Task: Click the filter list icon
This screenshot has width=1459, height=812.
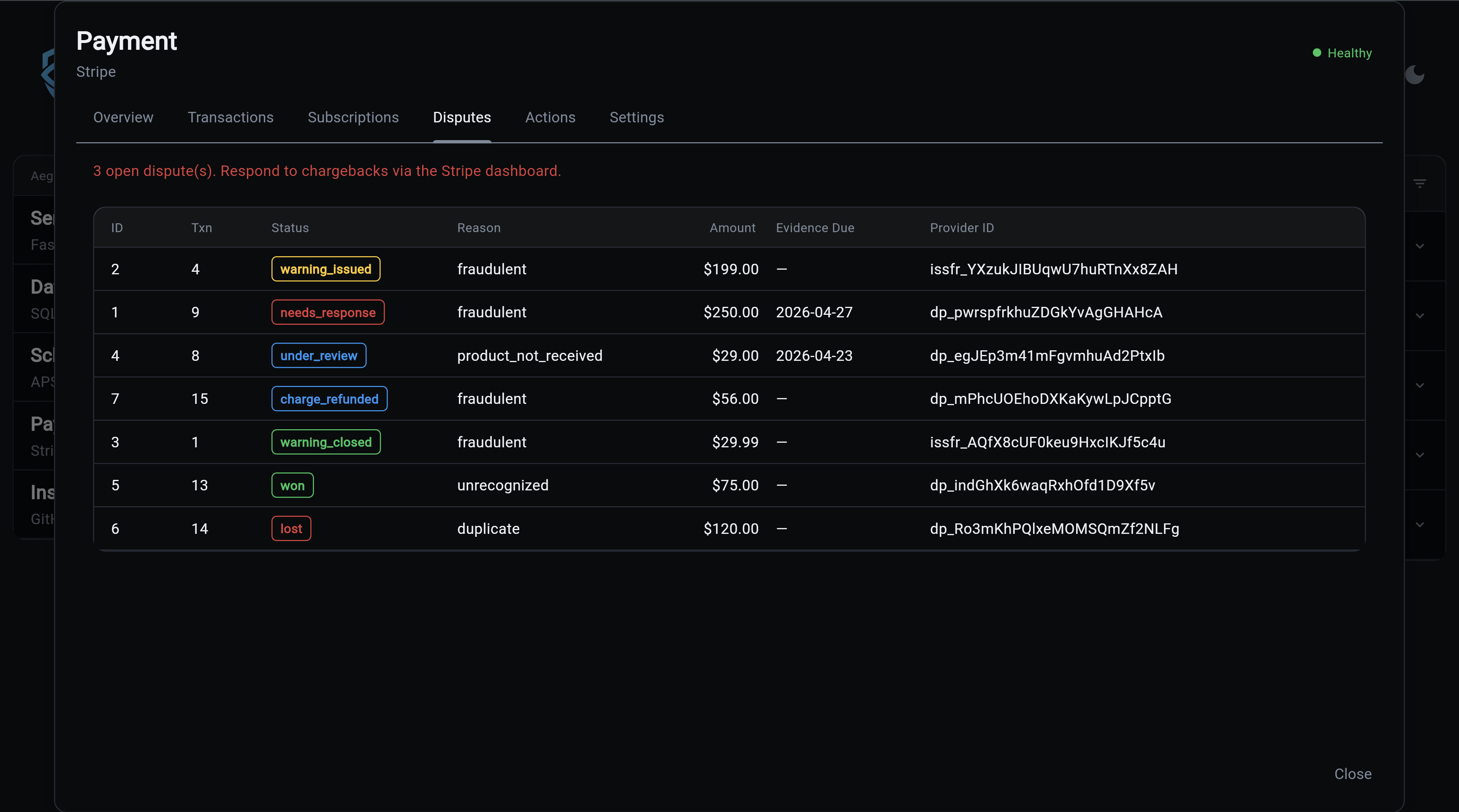Action: pyautogui.click(x=1419, y=184)
